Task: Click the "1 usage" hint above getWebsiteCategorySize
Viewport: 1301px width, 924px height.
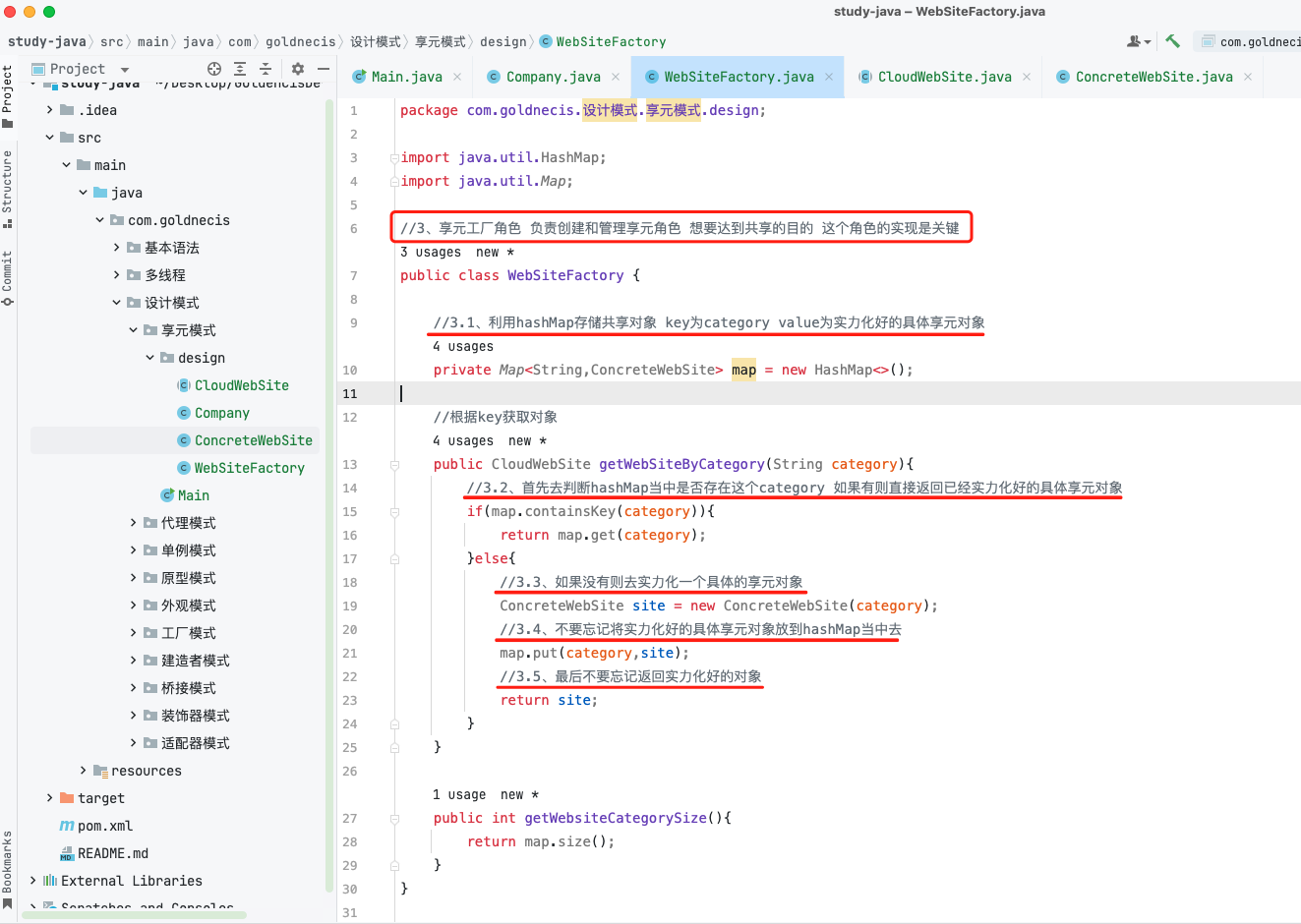Action: (x=459, y=794)
